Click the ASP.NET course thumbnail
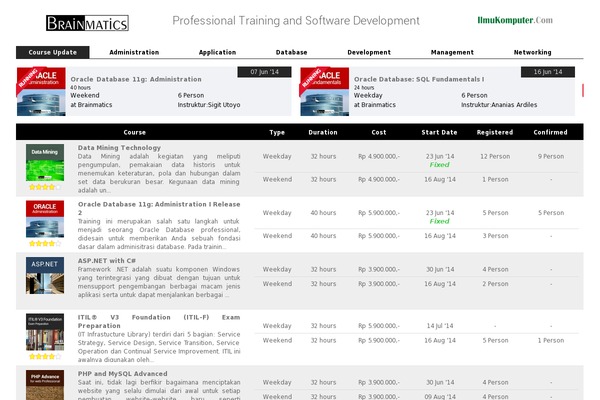Viewport: 600px width, 400px height. (45, 276)
